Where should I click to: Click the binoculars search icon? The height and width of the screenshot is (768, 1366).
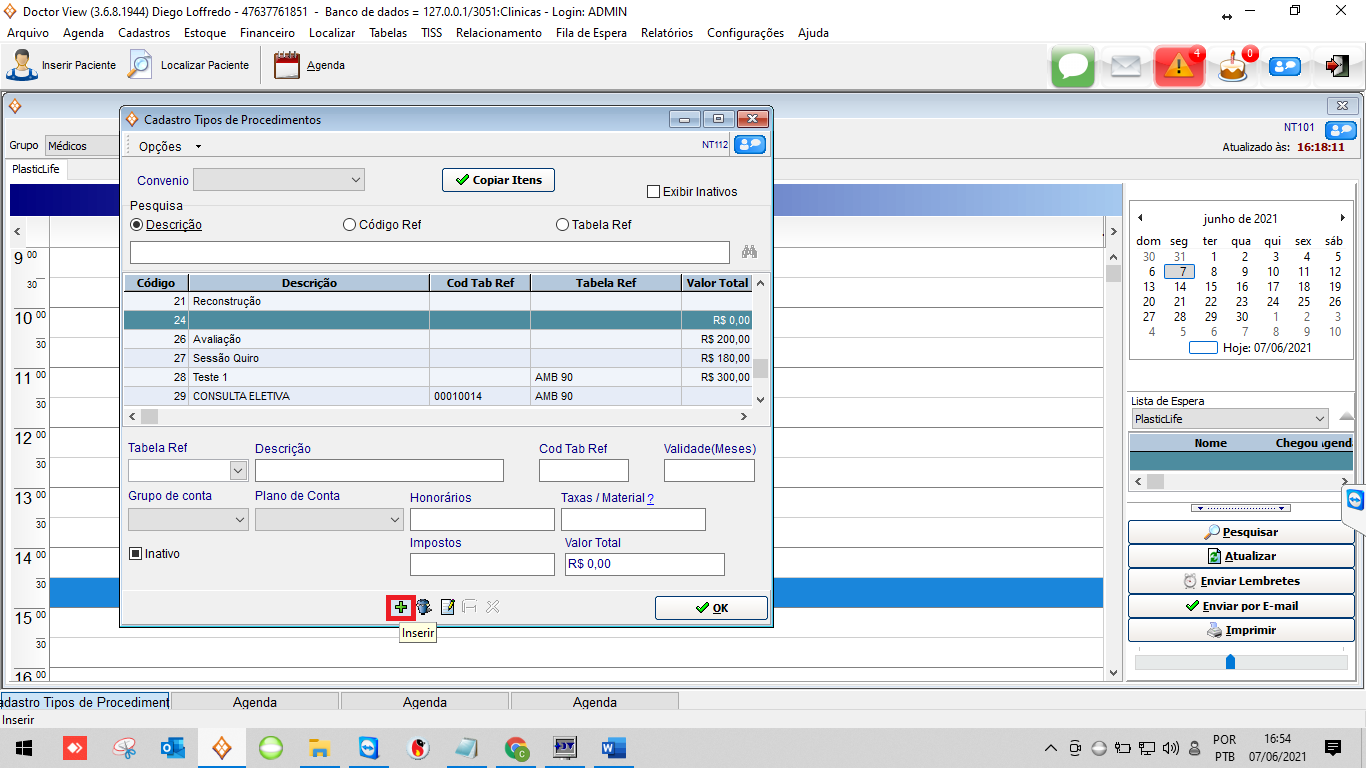749,252
